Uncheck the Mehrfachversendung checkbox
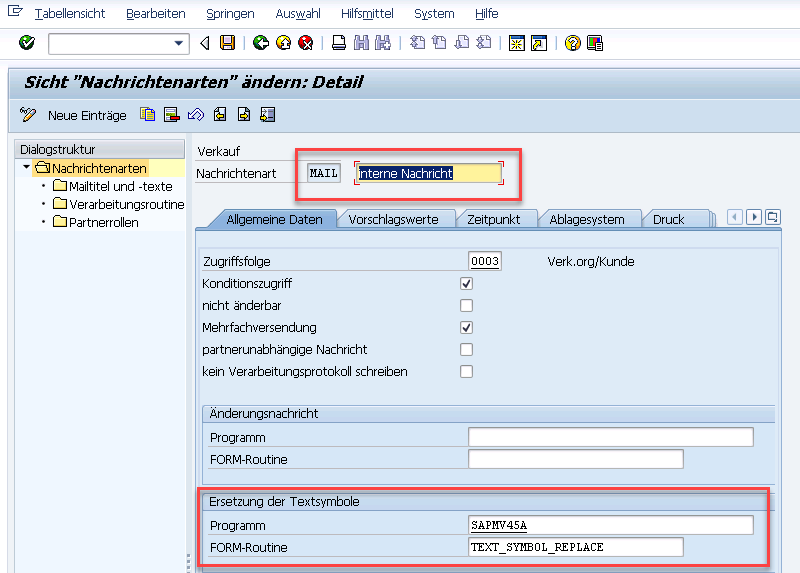 [466, 327]
